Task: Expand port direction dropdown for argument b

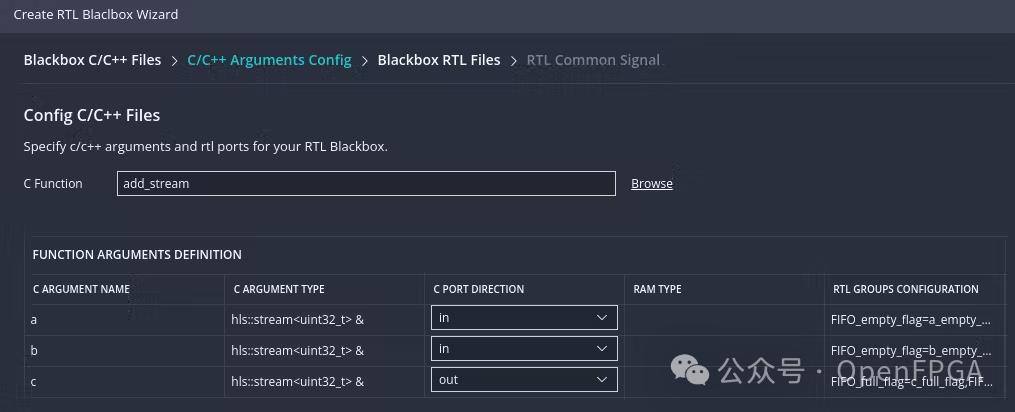Action: click(x=524, y=349)
